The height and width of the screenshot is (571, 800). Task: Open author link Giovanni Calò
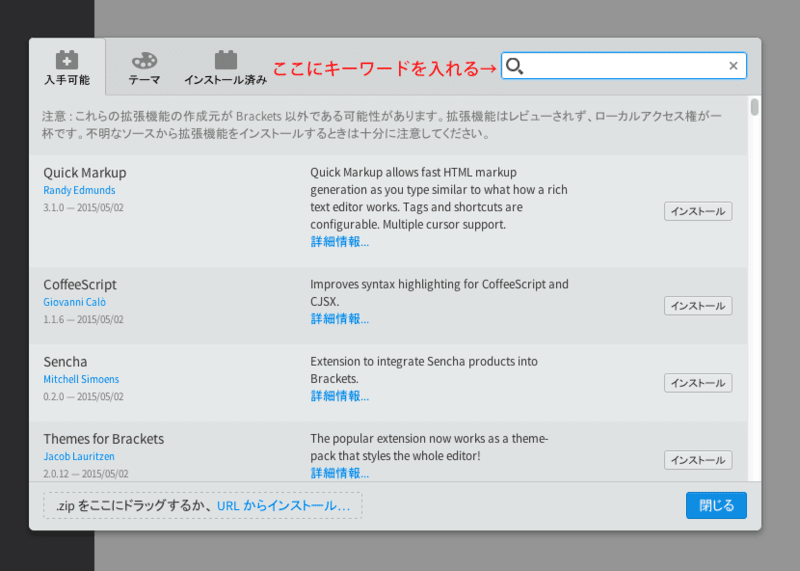coord(74,302)
